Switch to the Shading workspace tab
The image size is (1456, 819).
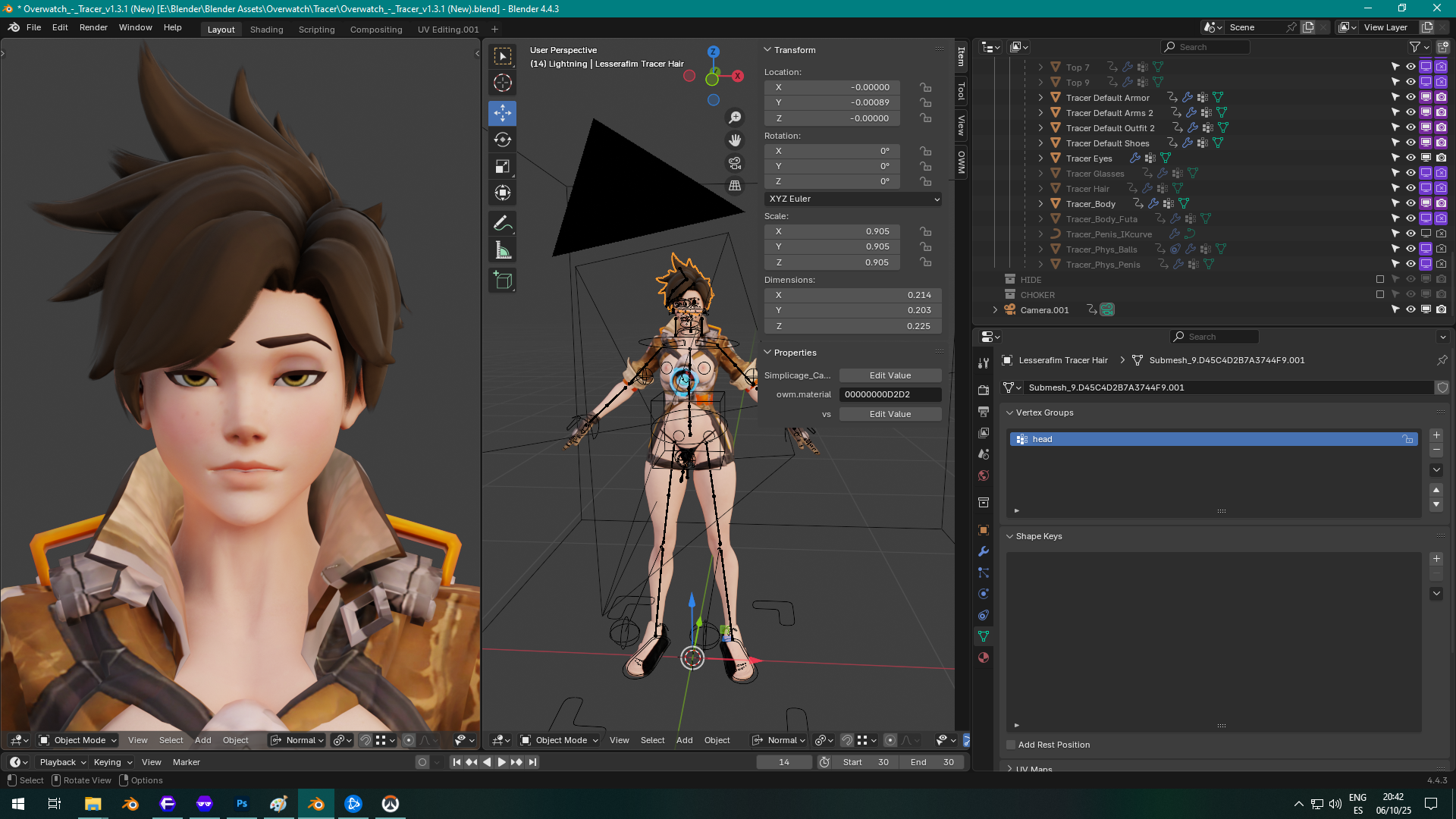tap(266, 30)
